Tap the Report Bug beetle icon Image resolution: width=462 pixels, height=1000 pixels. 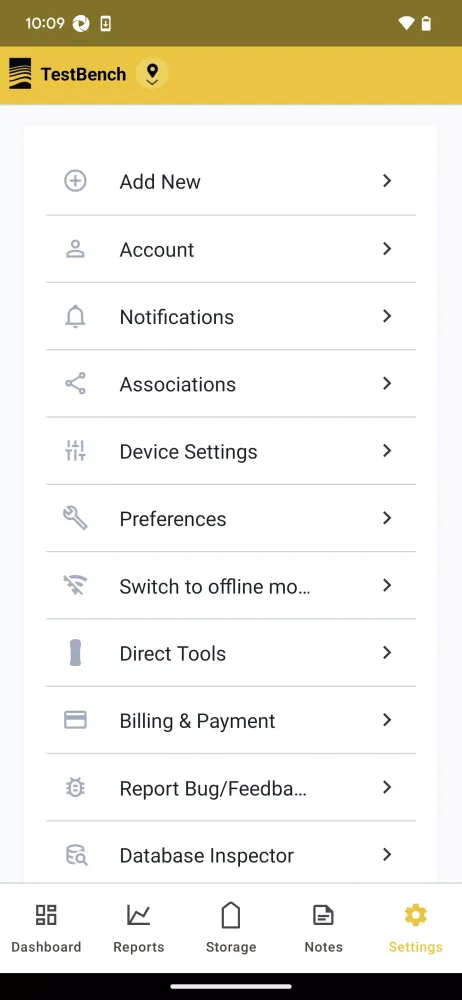pos(75,788)
